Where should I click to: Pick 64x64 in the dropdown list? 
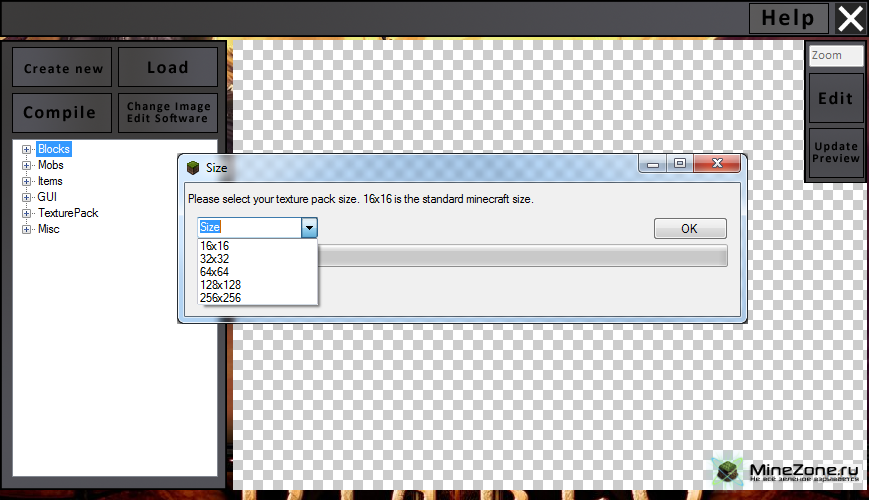point(214,272)
